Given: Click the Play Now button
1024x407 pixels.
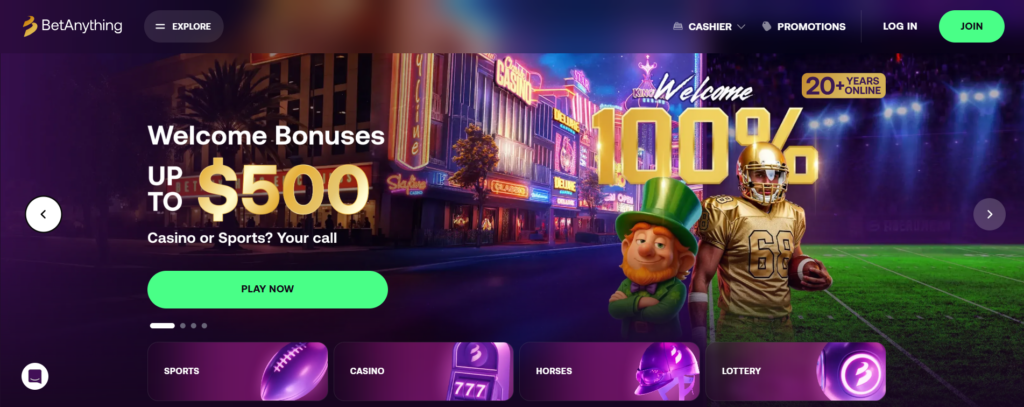Looking at the screenshot, I should (x=268, y=289).
